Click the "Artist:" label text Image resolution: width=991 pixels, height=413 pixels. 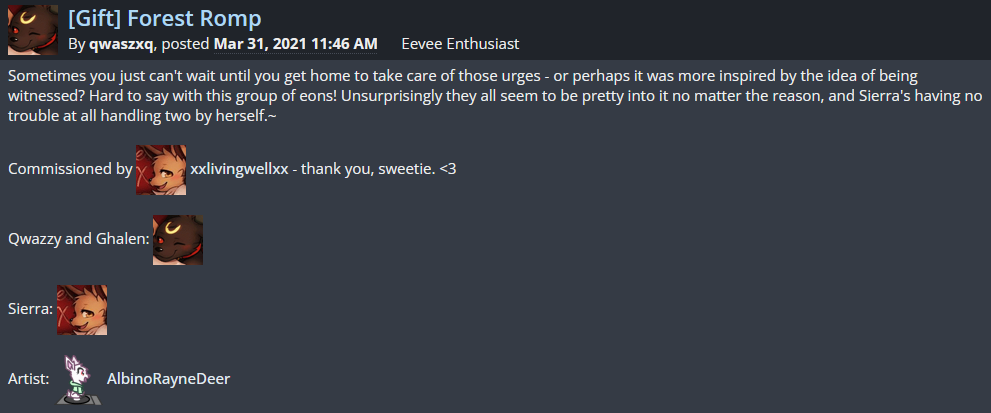coord(28,379)
